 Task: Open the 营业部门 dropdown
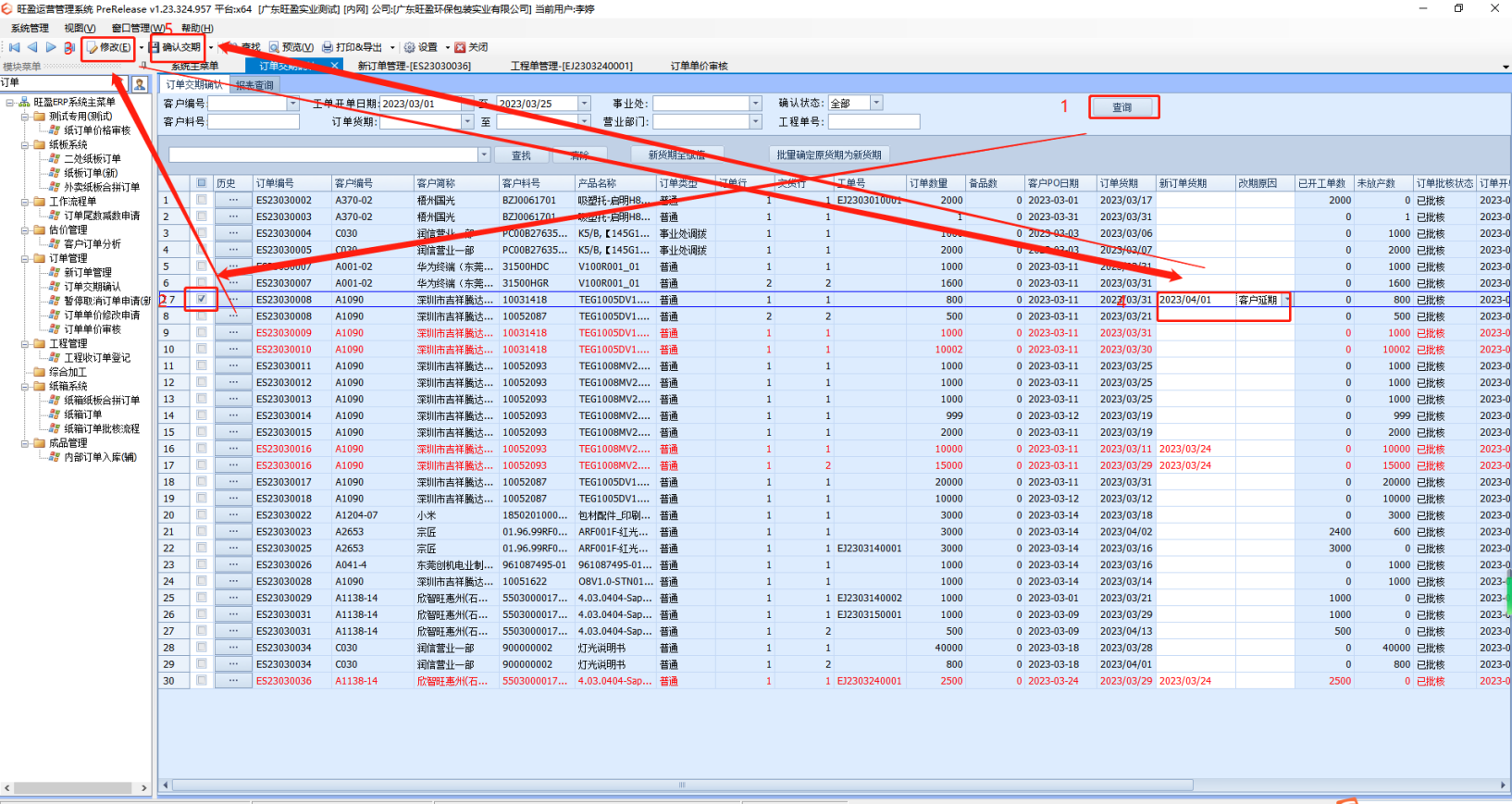pos(756,121)
